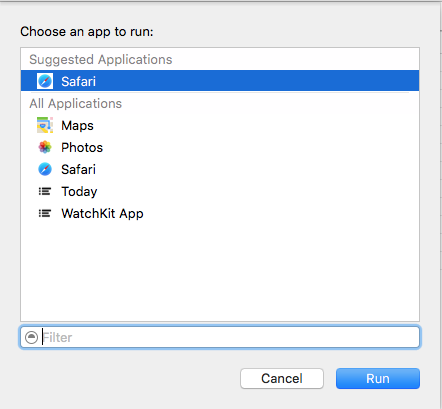
Task: Dismiss the dialog with Cancel
Action: (282, 378)
